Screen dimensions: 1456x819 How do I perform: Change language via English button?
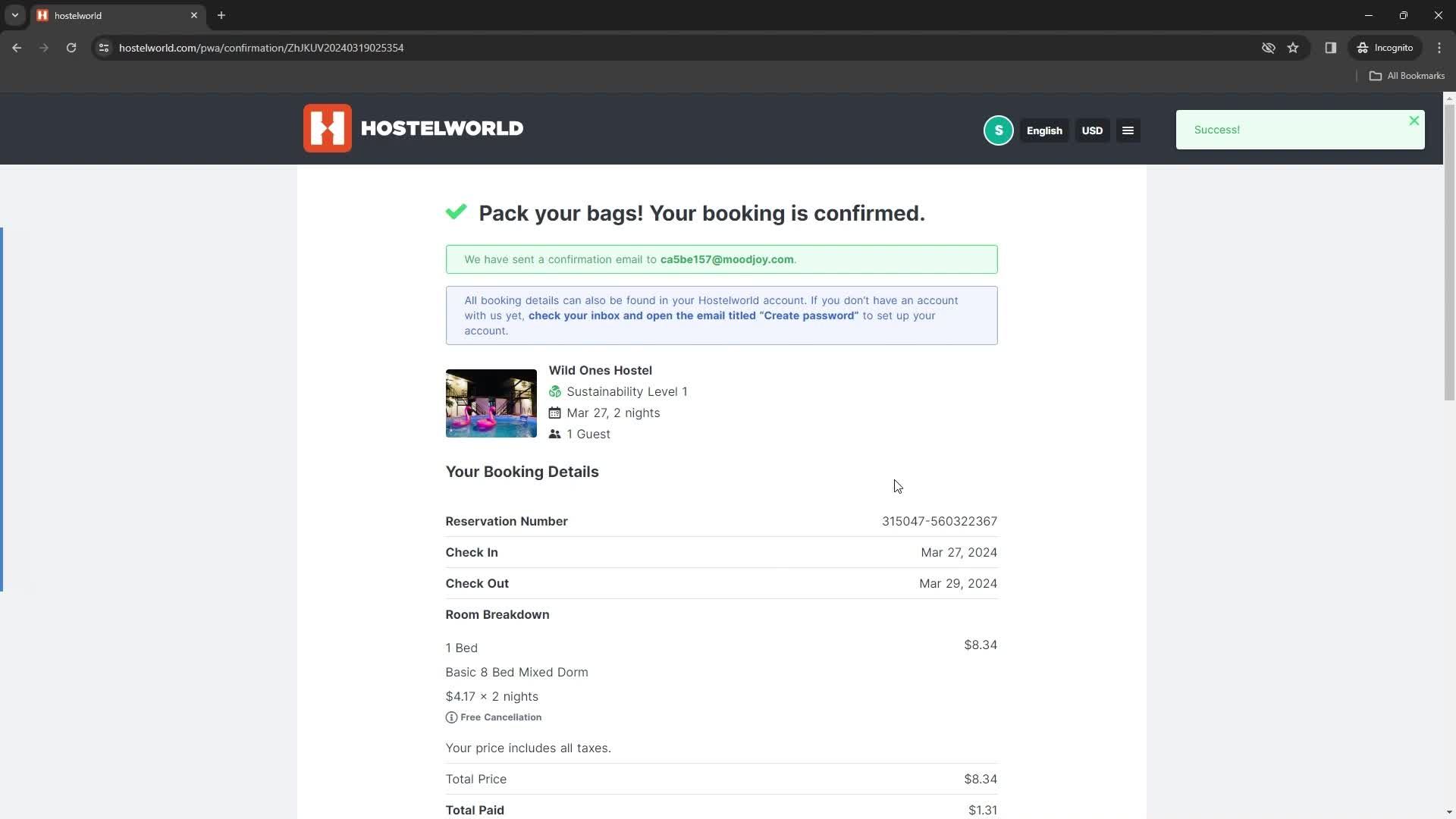[x=1044, y=130]
